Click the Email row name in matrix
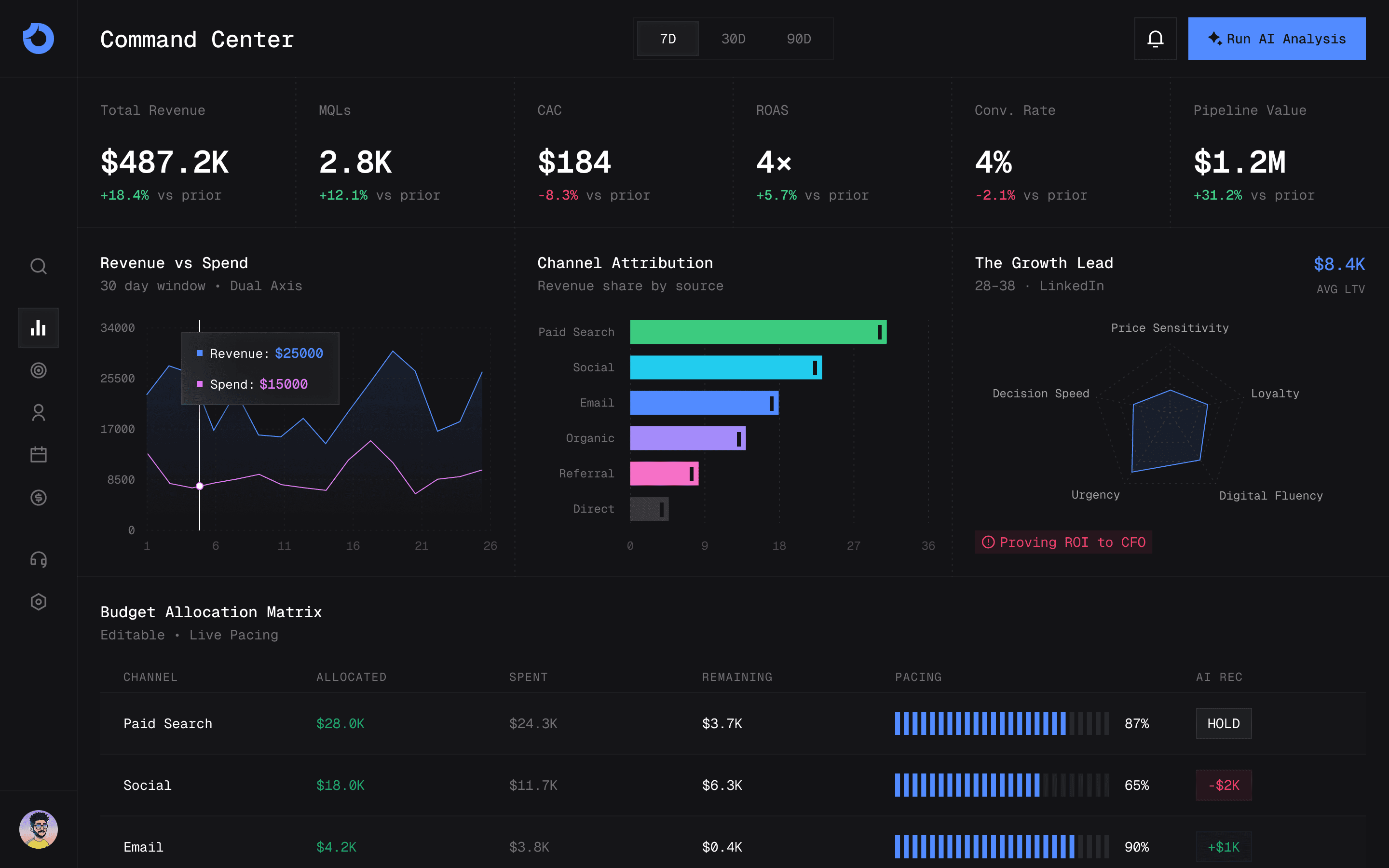 coord(144,847)
